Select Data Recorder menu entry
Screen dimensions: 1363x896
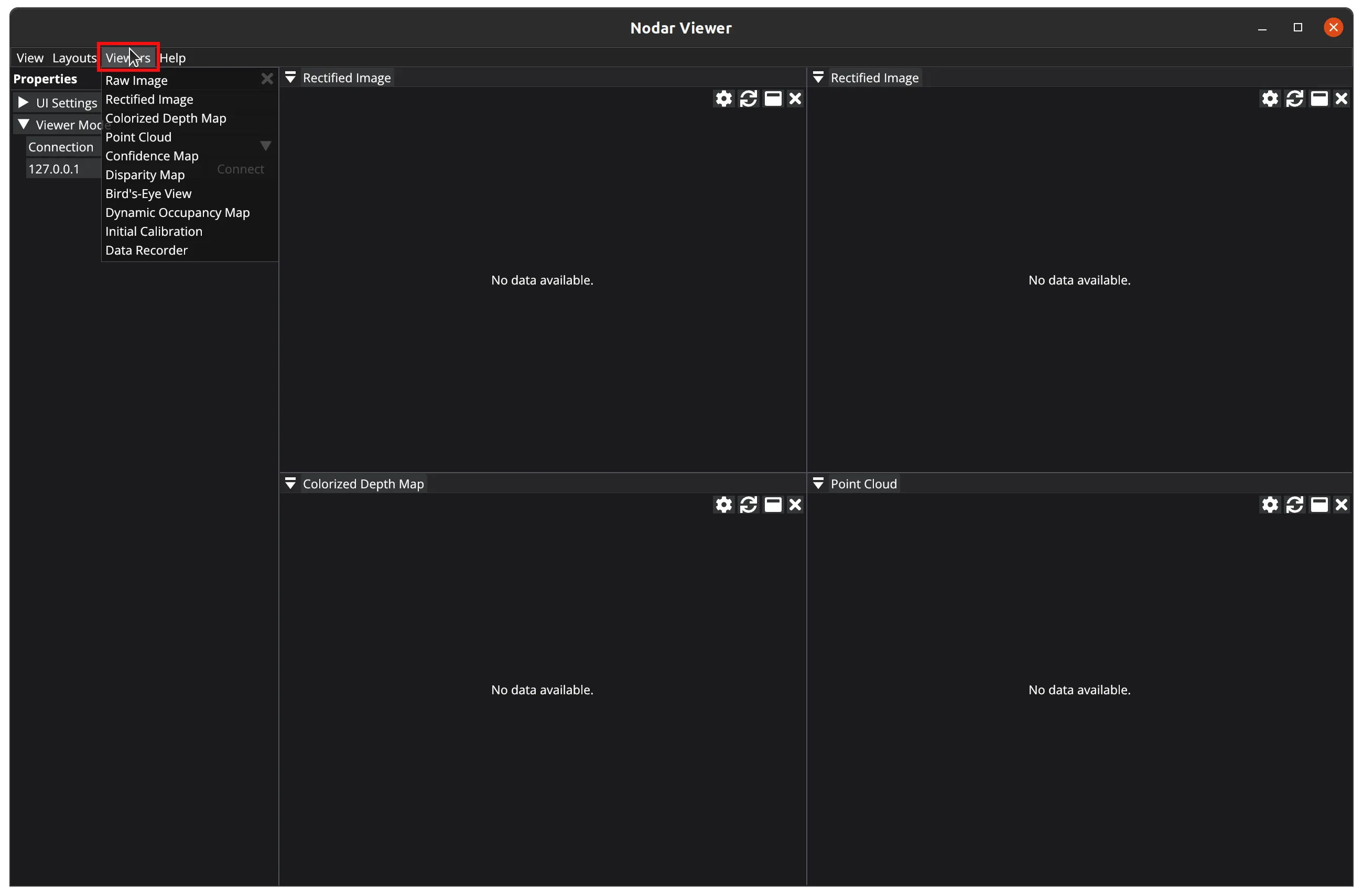[x=147, y=250]
